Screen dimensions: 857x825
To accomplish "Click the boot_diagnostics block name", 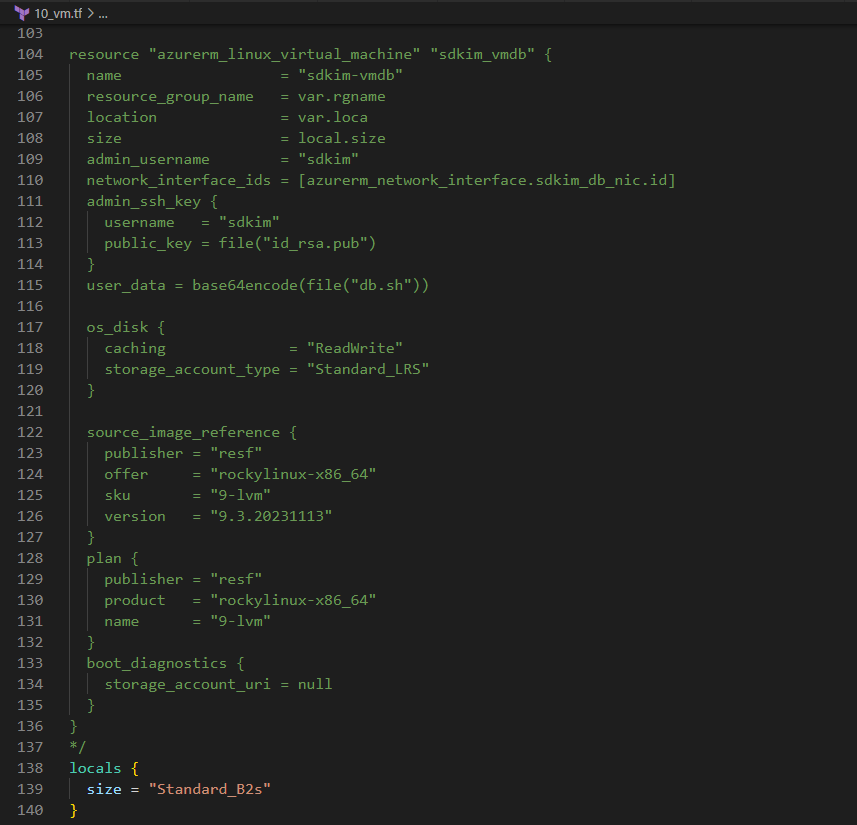I will (156, 663).
